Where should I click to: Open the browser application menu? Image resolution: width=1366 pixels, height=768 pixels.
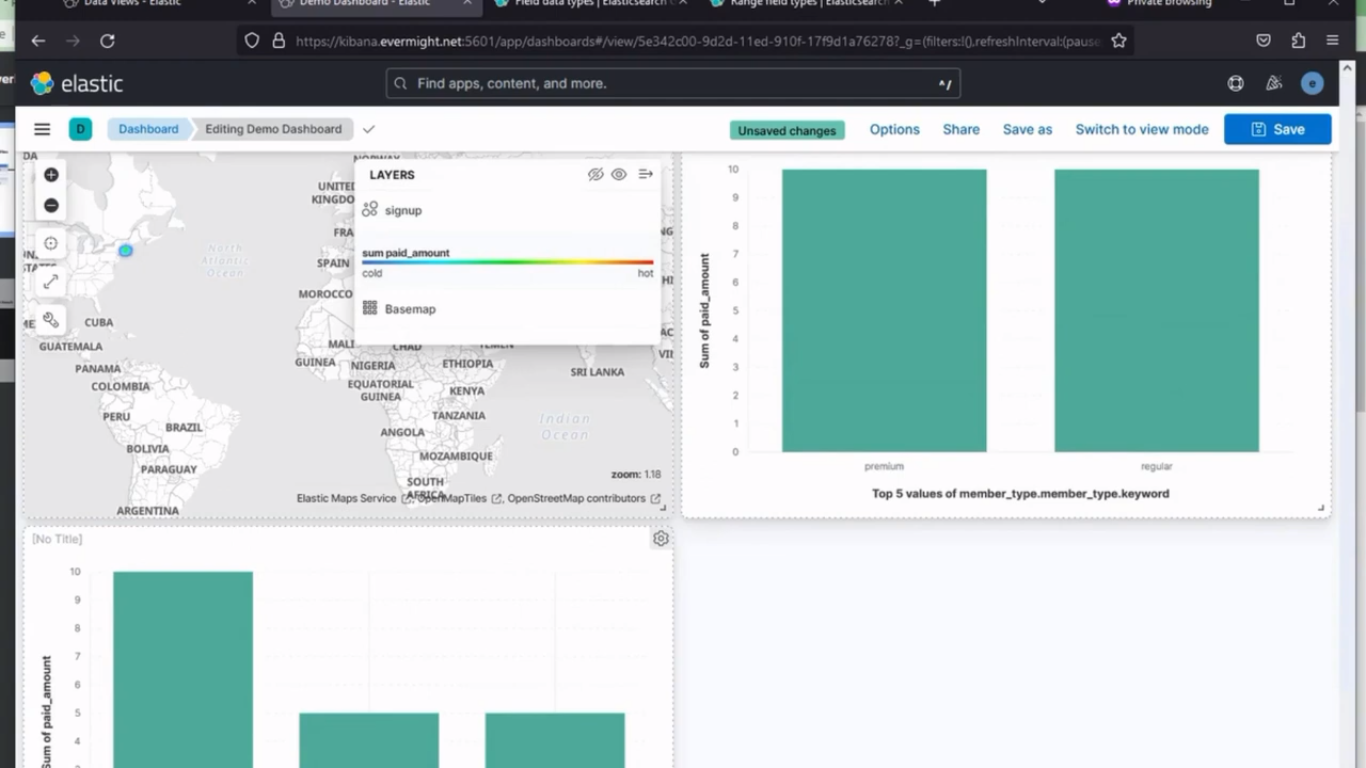pyautogui.click(x=1332, y=41)
